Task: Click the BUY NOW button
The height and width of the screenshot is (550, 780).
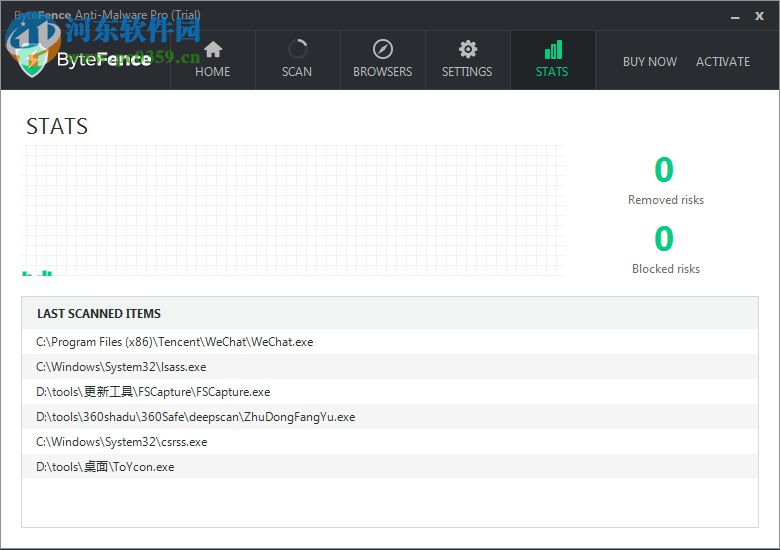Action: [650, 62]
